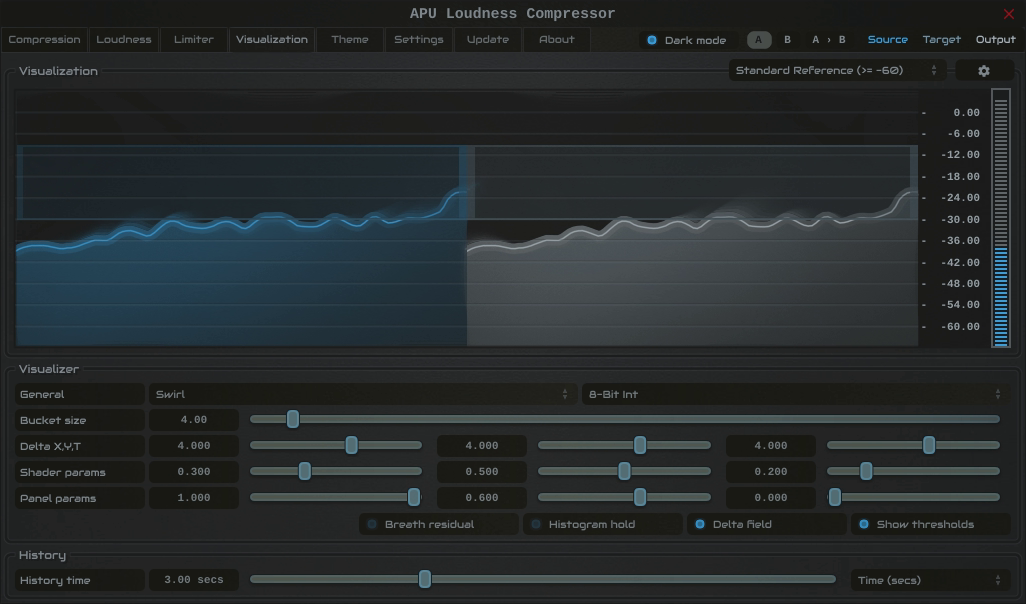Click the Panel params 0.000 value field
1026x604 pixels.
pos(770,498)
